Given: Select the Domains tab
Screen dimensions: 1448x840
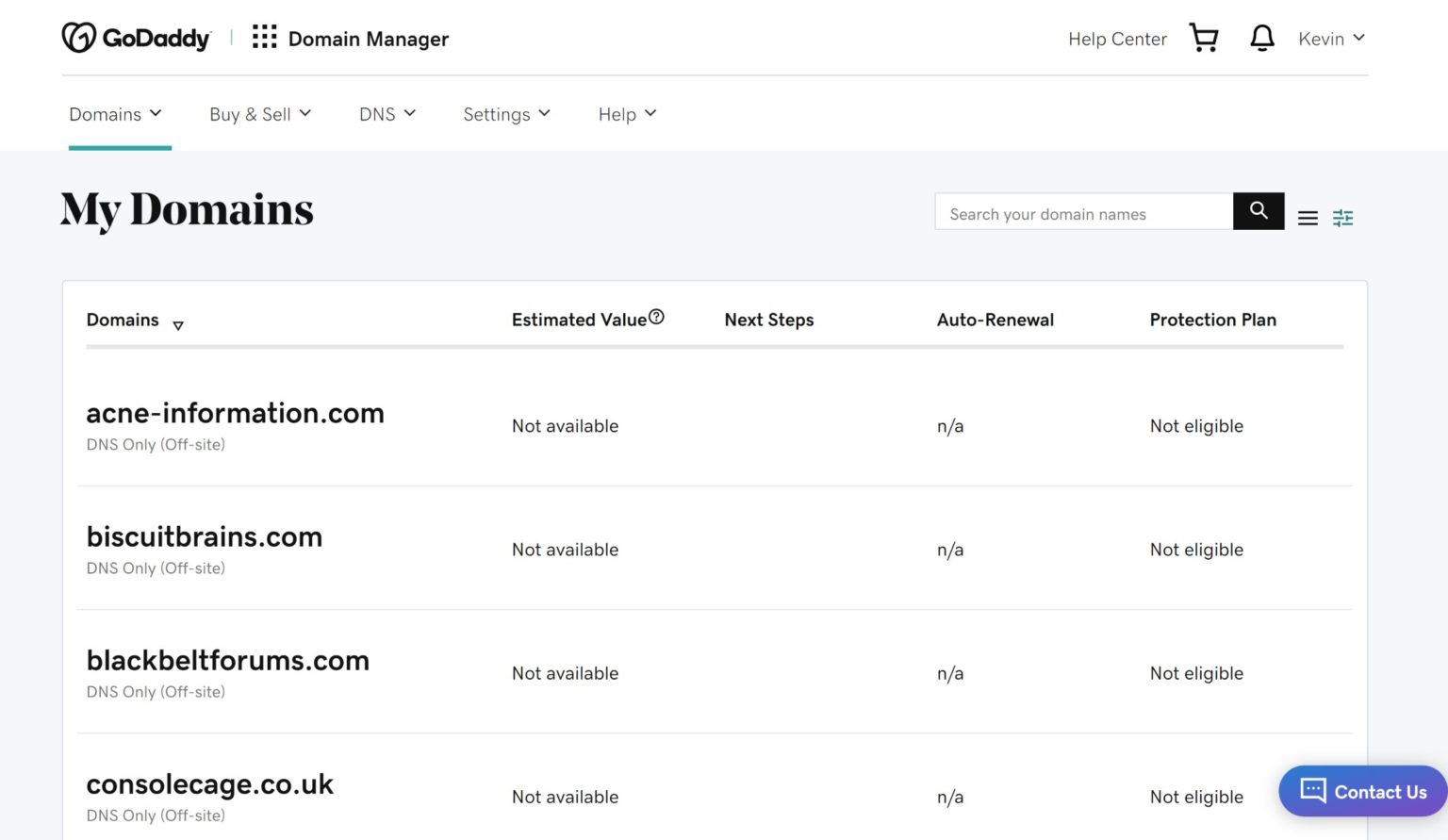Looking at the screenshot, I should point(115,114).
